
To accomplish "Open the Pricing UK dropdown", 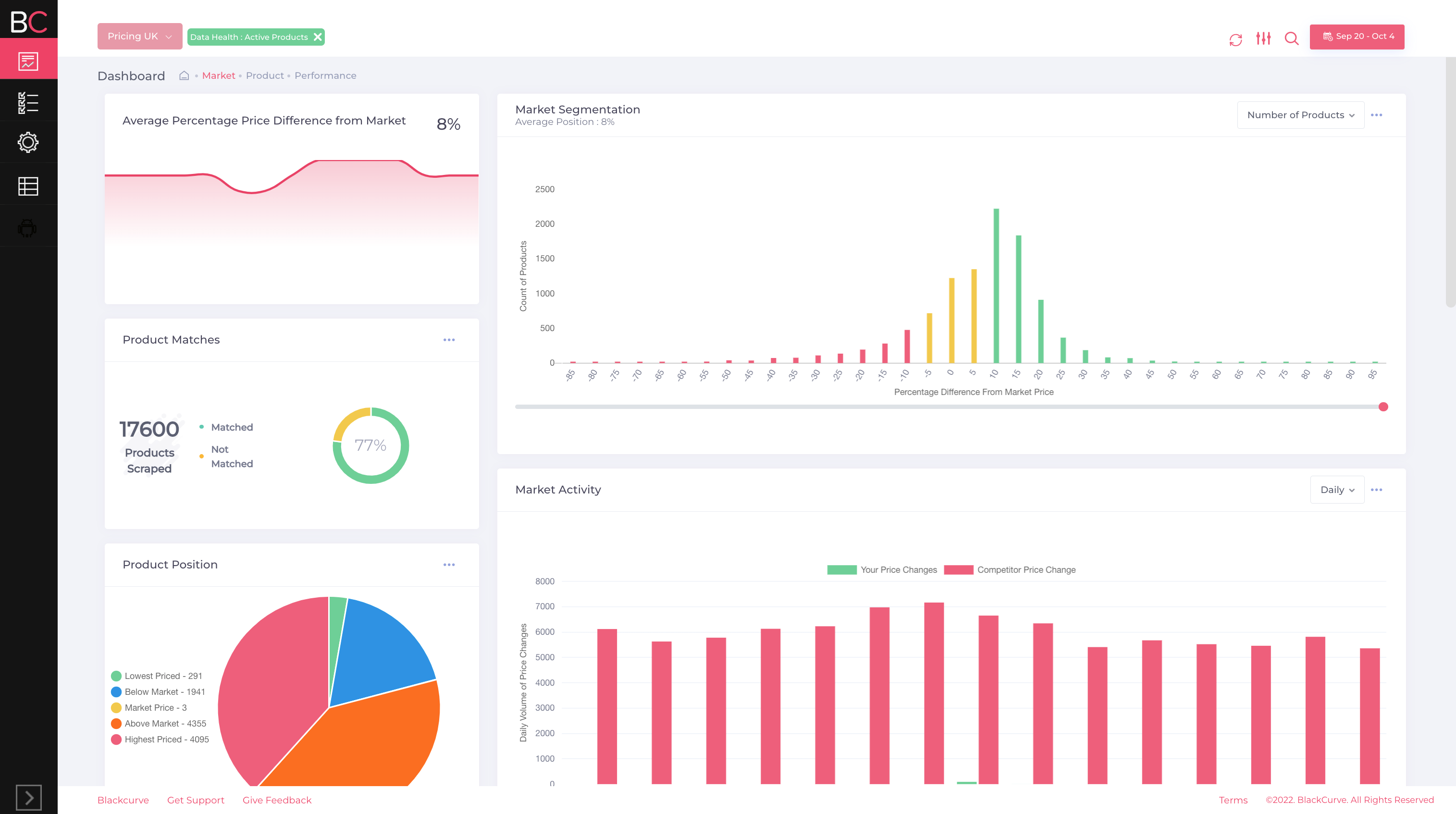I will (x=140, y=36).
